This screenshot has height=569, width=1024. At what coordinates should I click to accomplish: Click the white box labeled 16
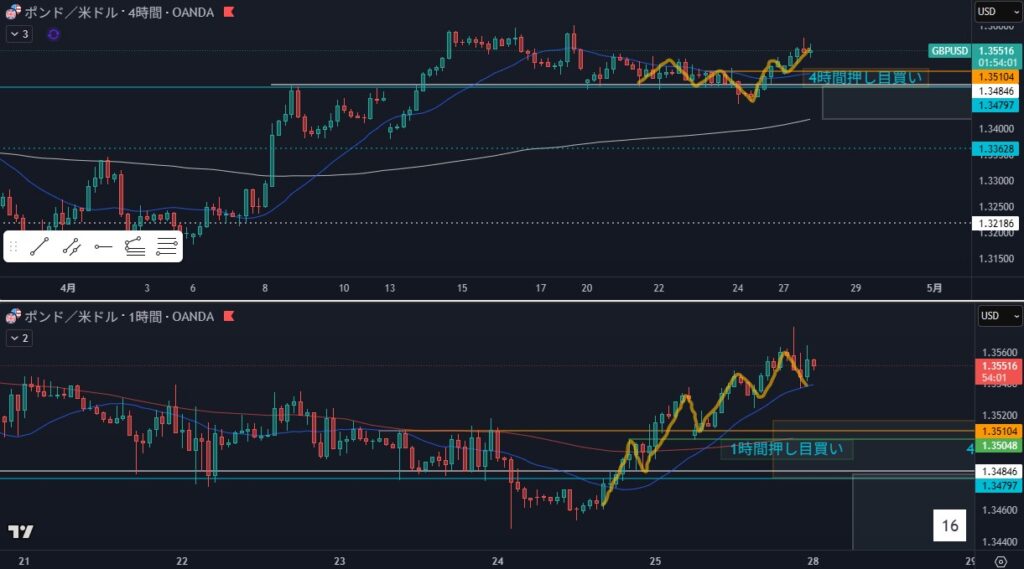pos(949,525)
